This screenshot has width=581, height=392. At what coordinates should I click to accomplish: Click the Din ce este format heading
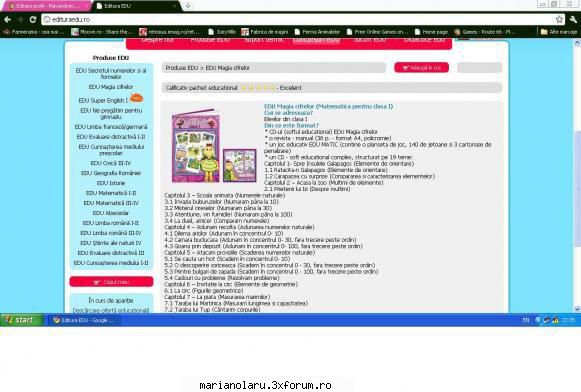291,126
